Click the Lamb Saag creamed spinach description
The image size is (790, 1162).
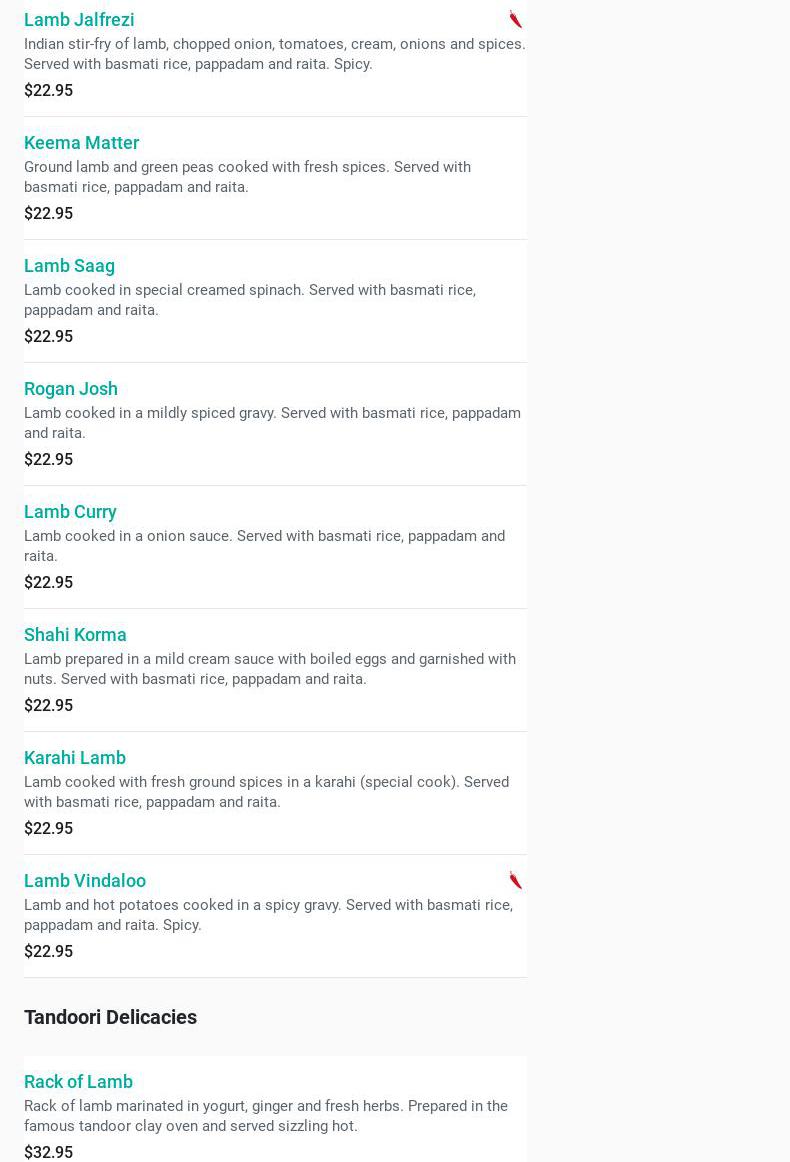pyautogui.click(x=250, y=299)
